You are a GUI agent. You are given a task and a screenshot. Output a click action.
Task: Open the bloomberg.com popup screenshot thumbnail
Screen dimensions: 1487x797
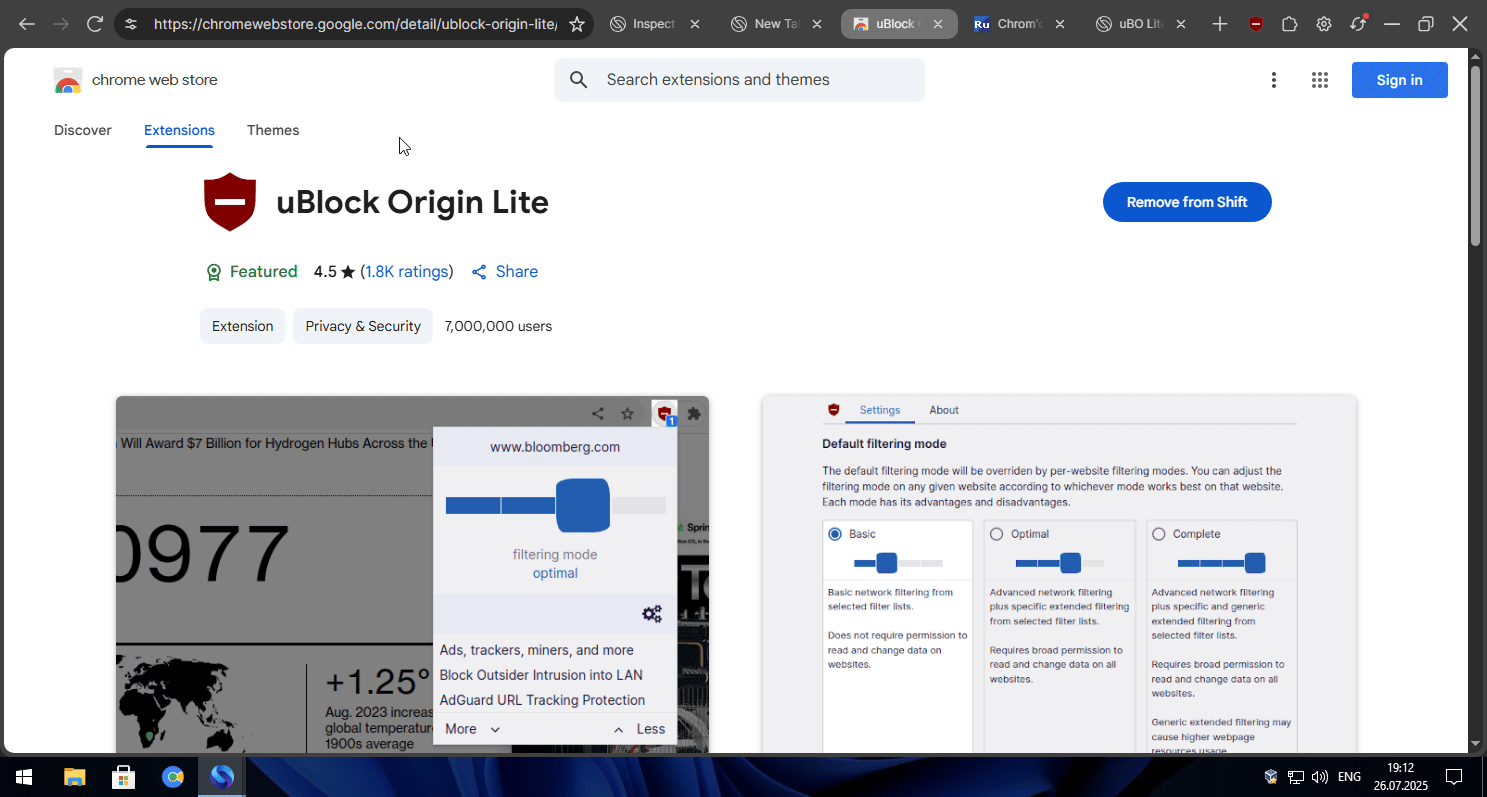click(x=412, y=574)
